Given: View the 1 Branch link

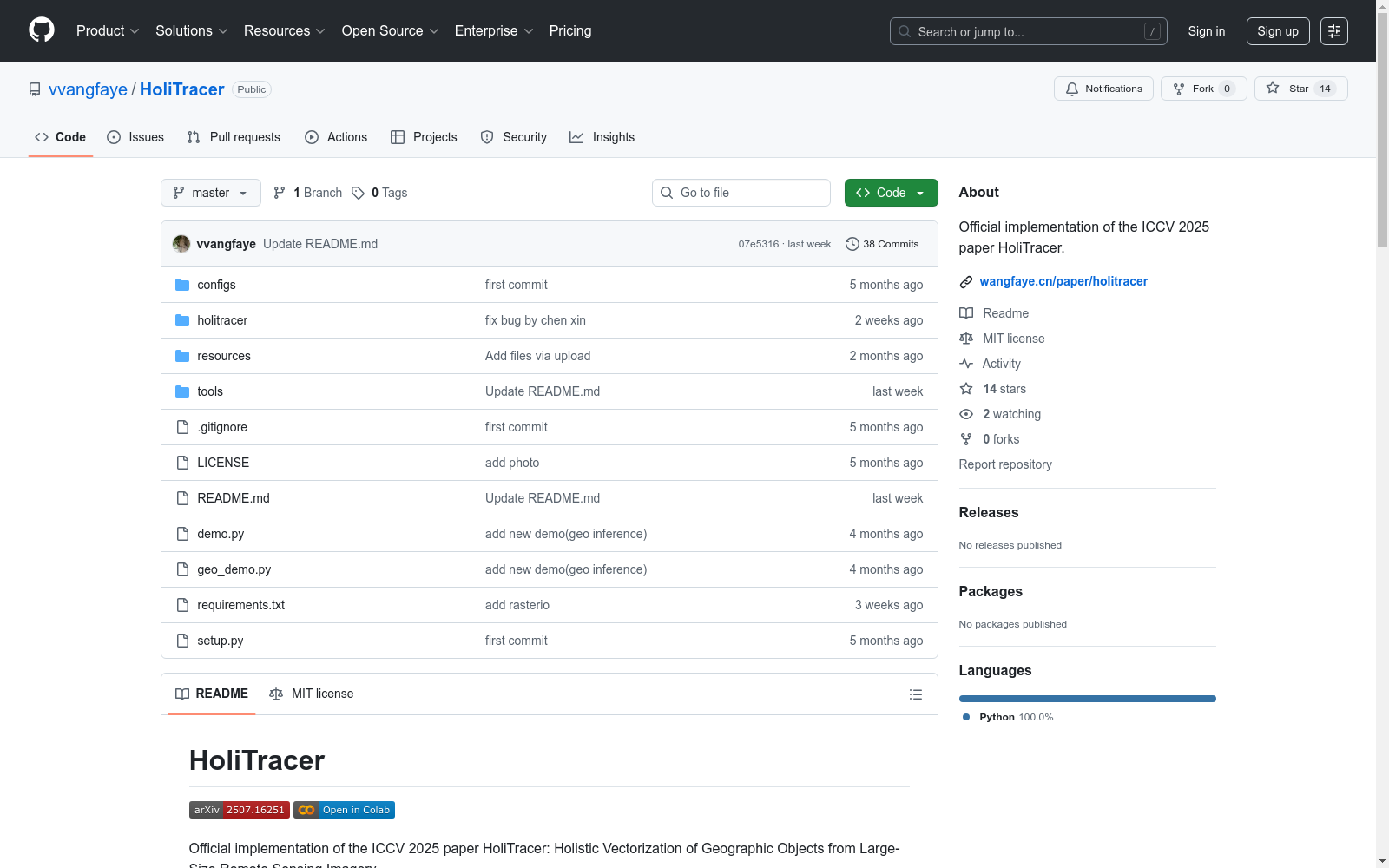Looking at the screenshot, I should pos(308,193).
